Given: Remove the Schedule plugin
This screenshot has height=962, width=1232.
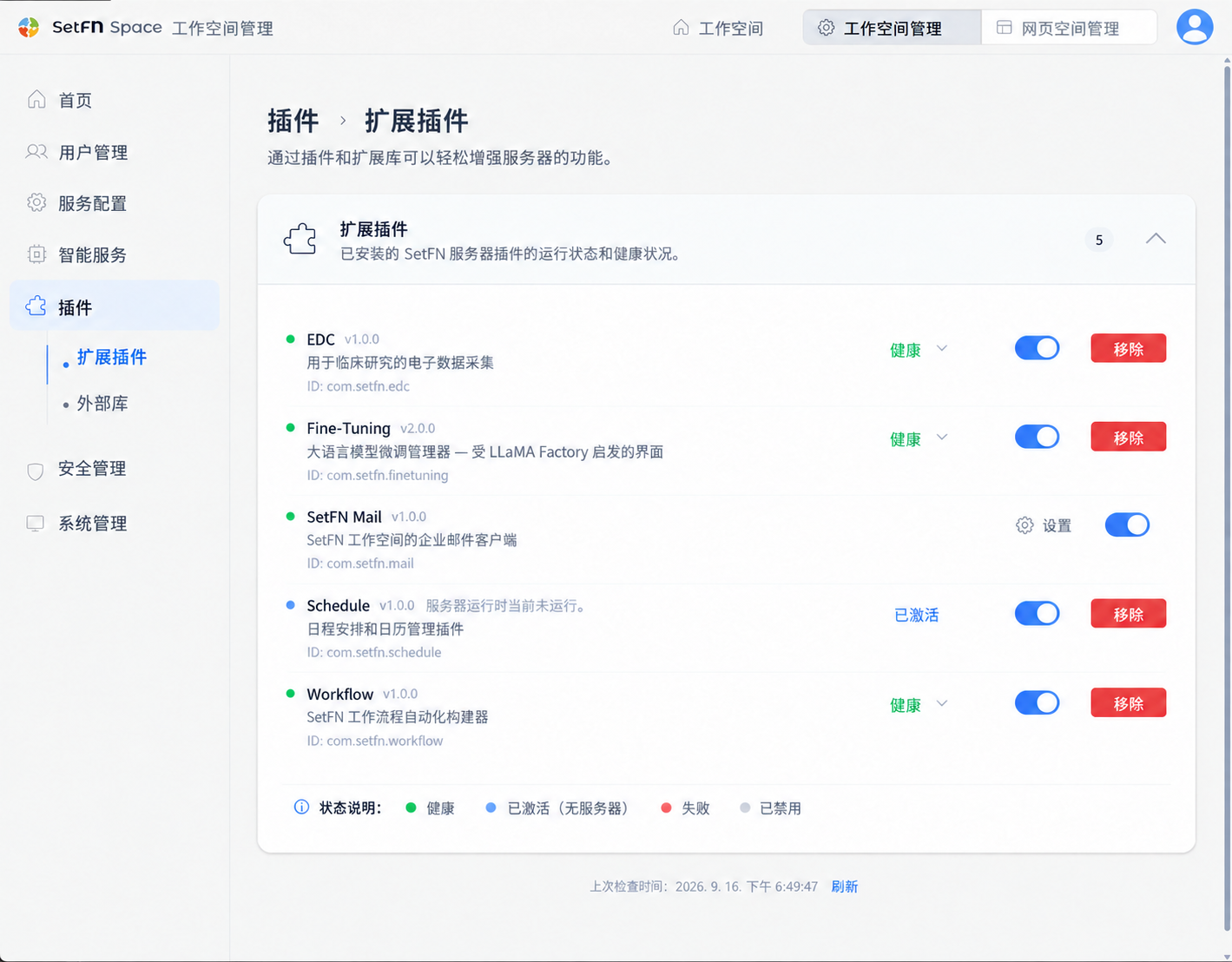Looking at the screenshot, I should [1129, 614].
